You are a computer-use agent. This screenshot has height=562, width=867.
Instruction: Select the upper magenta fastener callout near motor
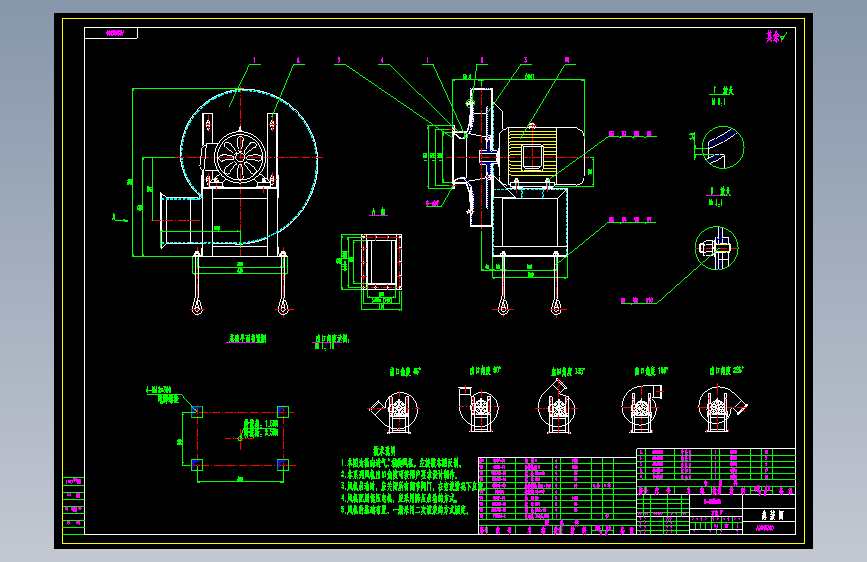click(630, 134)
